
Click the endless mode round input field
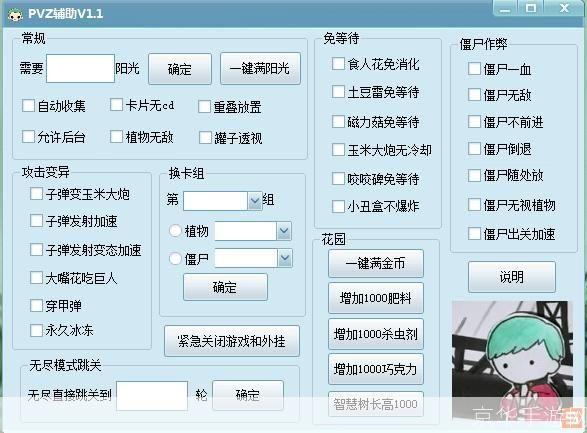(152, 396)
